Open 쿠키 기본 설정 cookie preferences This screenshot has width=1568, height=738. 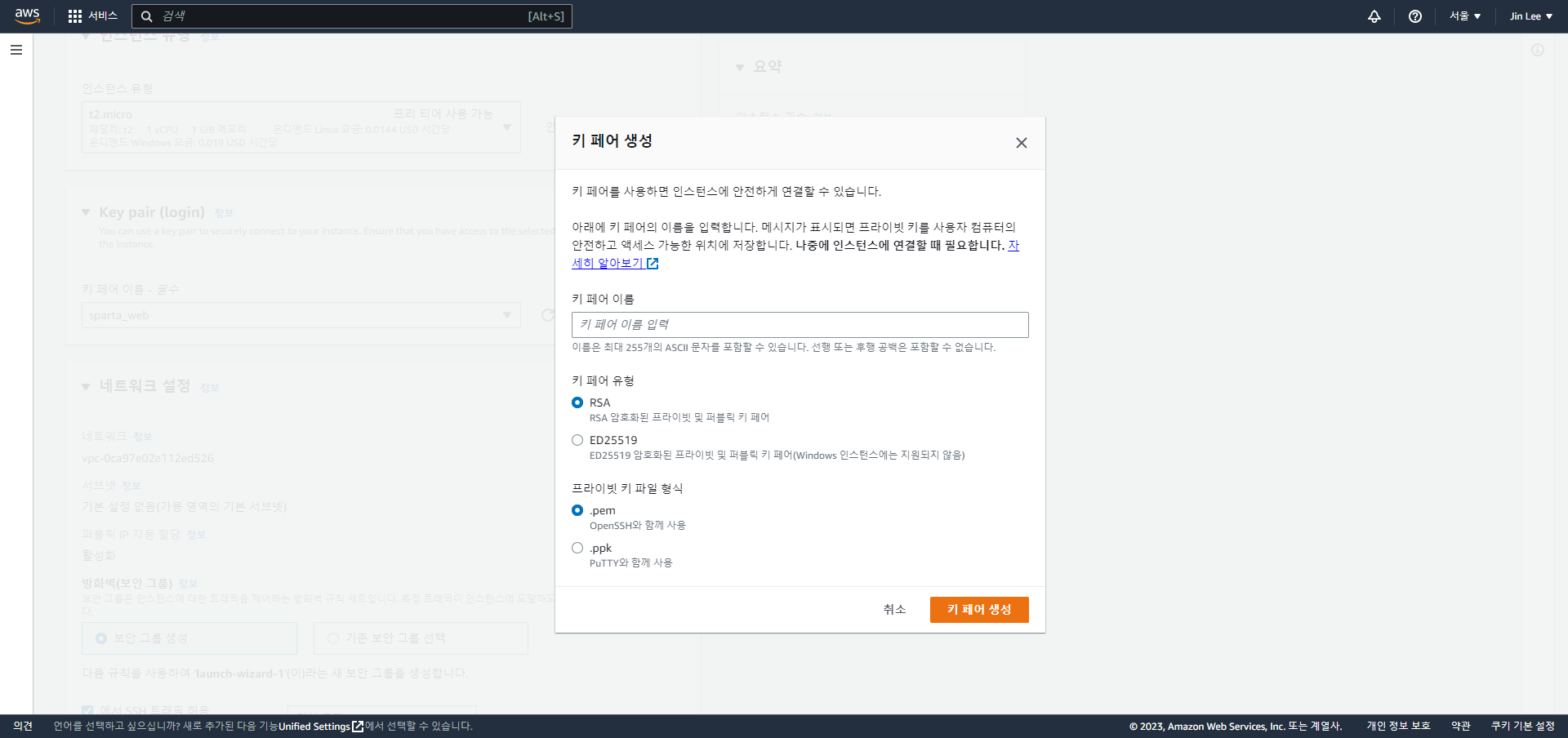pyautogui.click(x=1523, y=727)
